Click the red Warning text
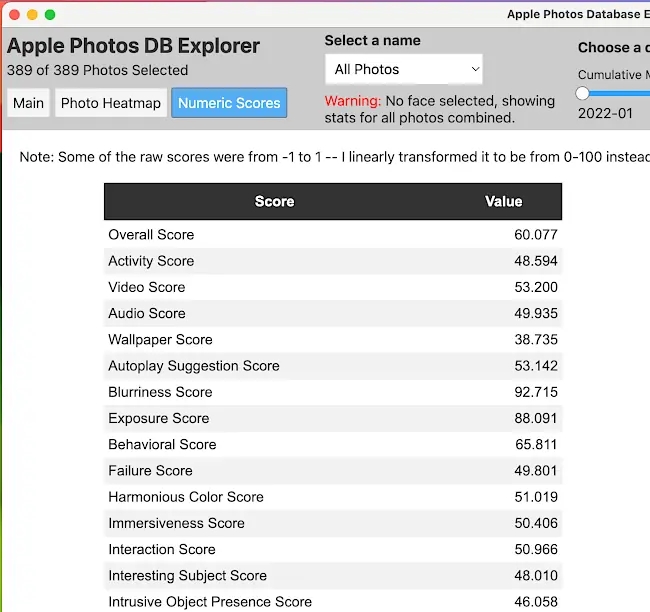Image resolution: width=650 pixels, height=612 pixels. pyautogui.click(x=352, y=101)
